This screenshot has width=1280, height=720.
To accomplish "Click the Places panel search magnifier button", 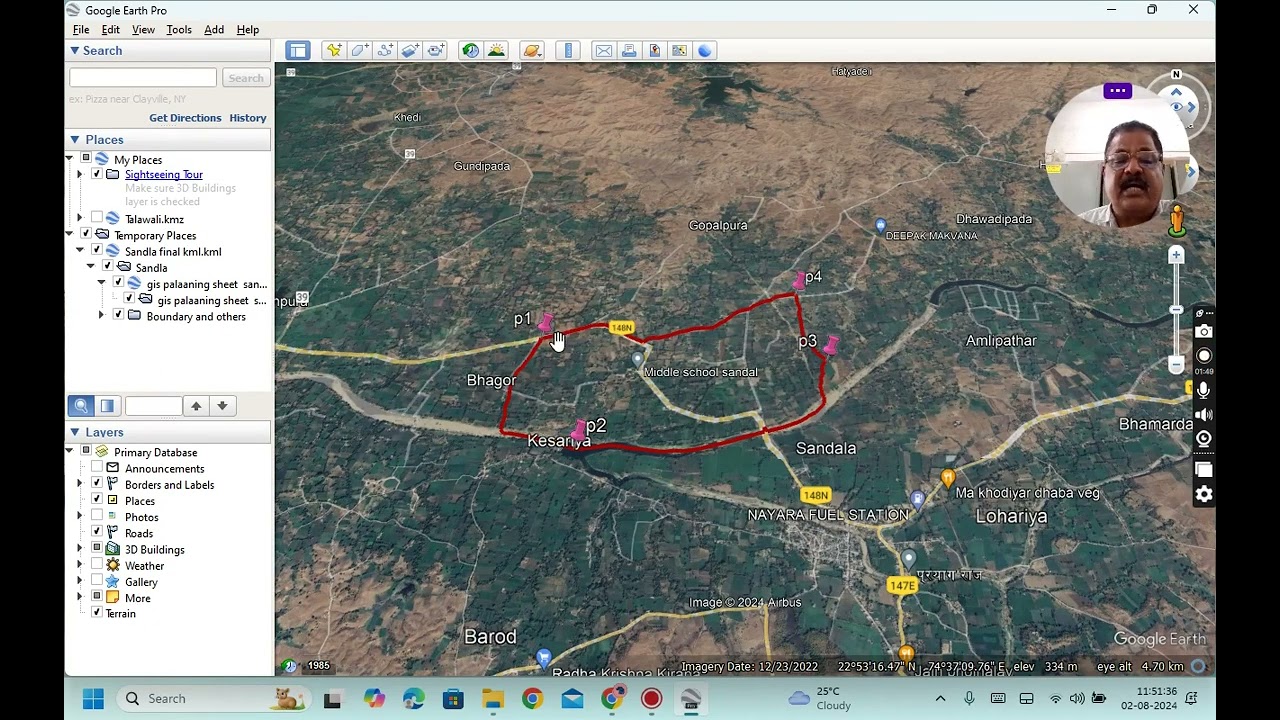I will [81, 406].
